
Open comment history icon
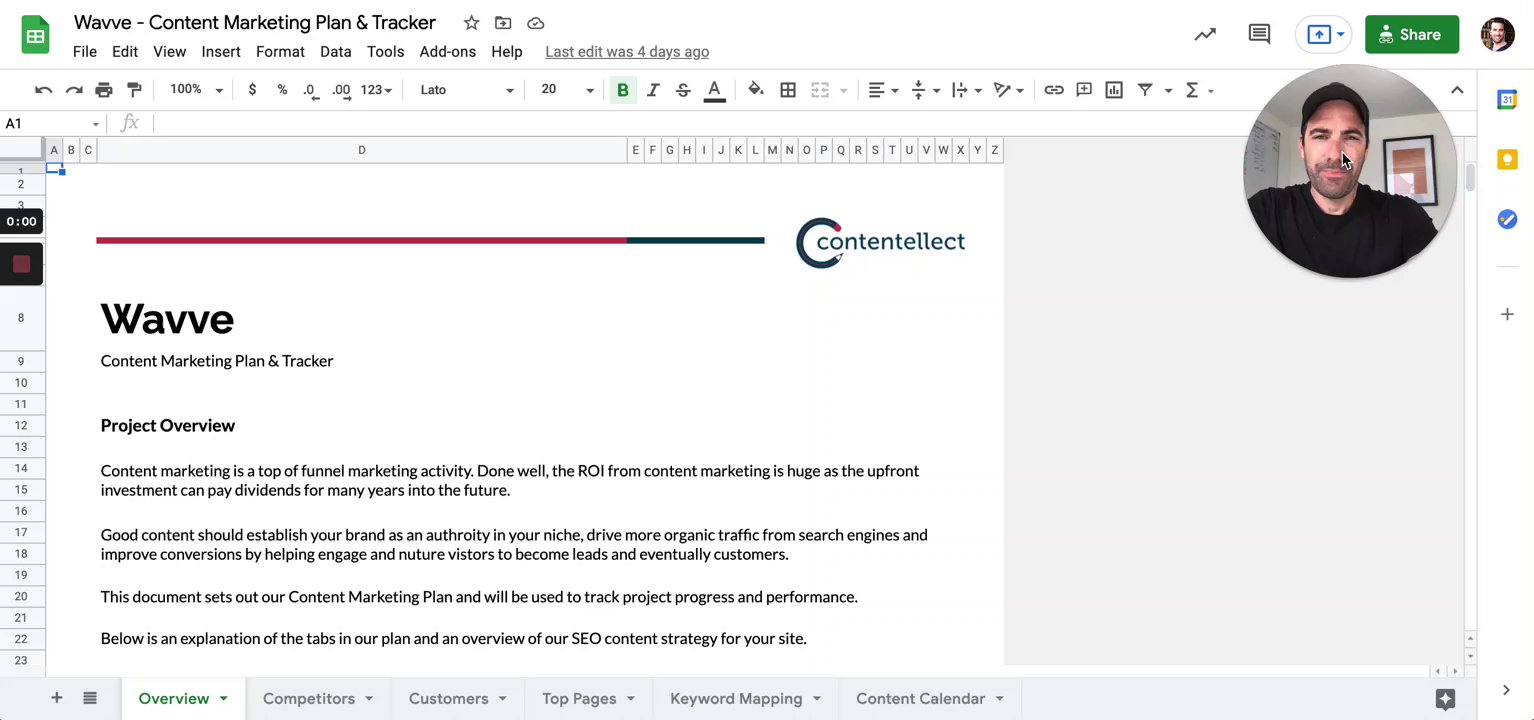(1259, 35)
